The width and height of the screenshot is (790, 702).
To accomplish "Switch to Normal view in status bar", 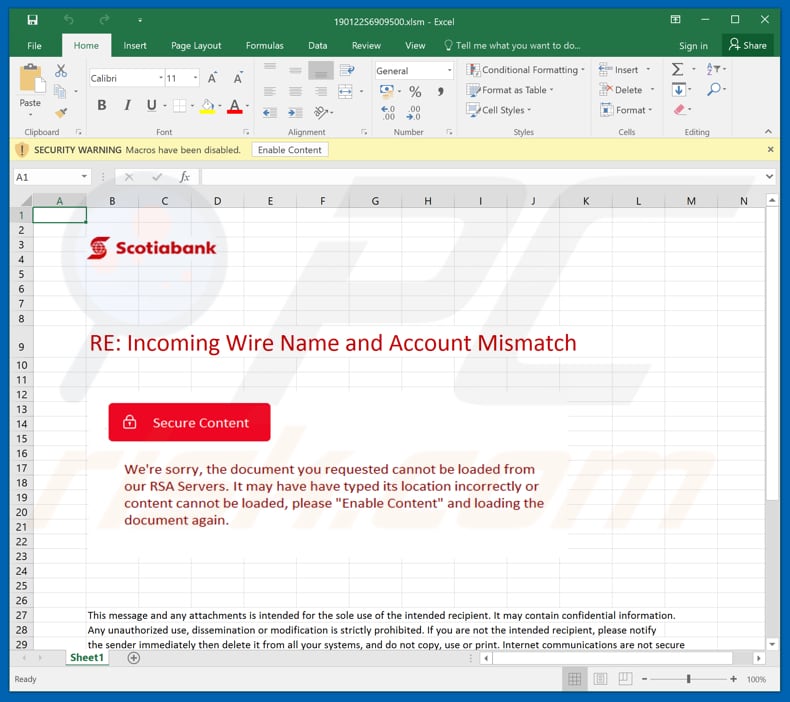I will pyautogui.click(x=574, y=679).
